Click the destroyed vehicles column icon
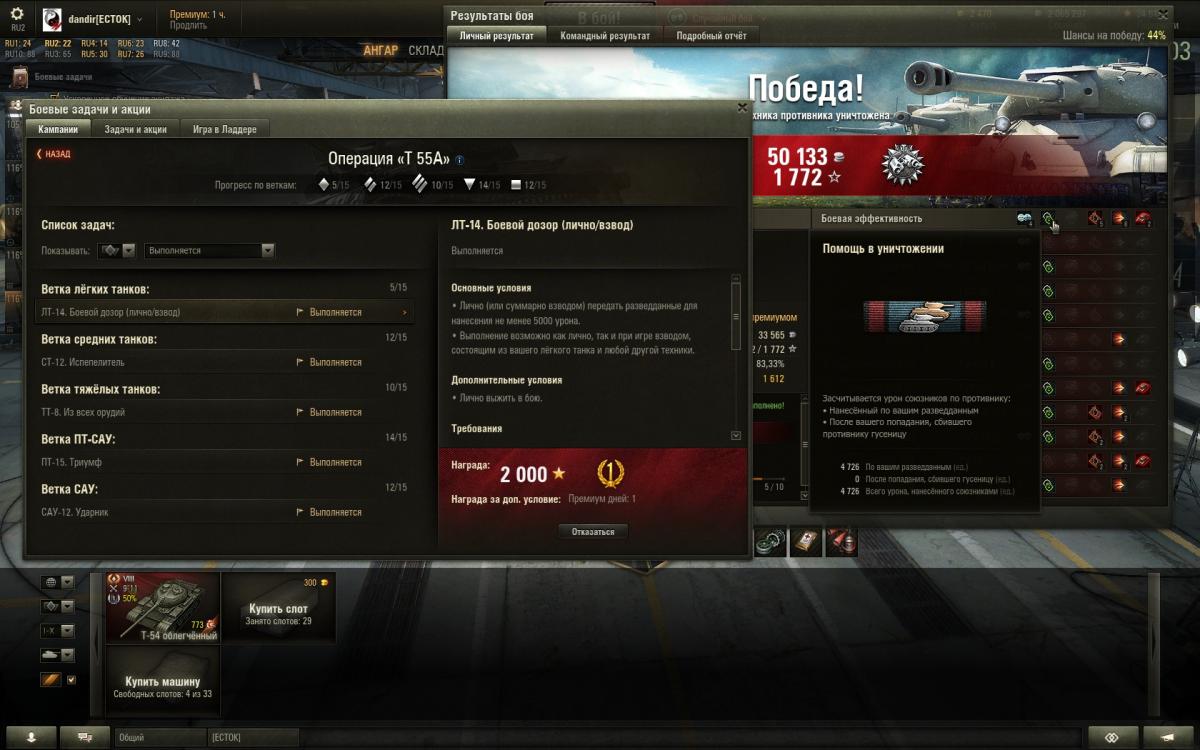Image resolution: width=1200 pixels, height=750 pixels. 1143,218
